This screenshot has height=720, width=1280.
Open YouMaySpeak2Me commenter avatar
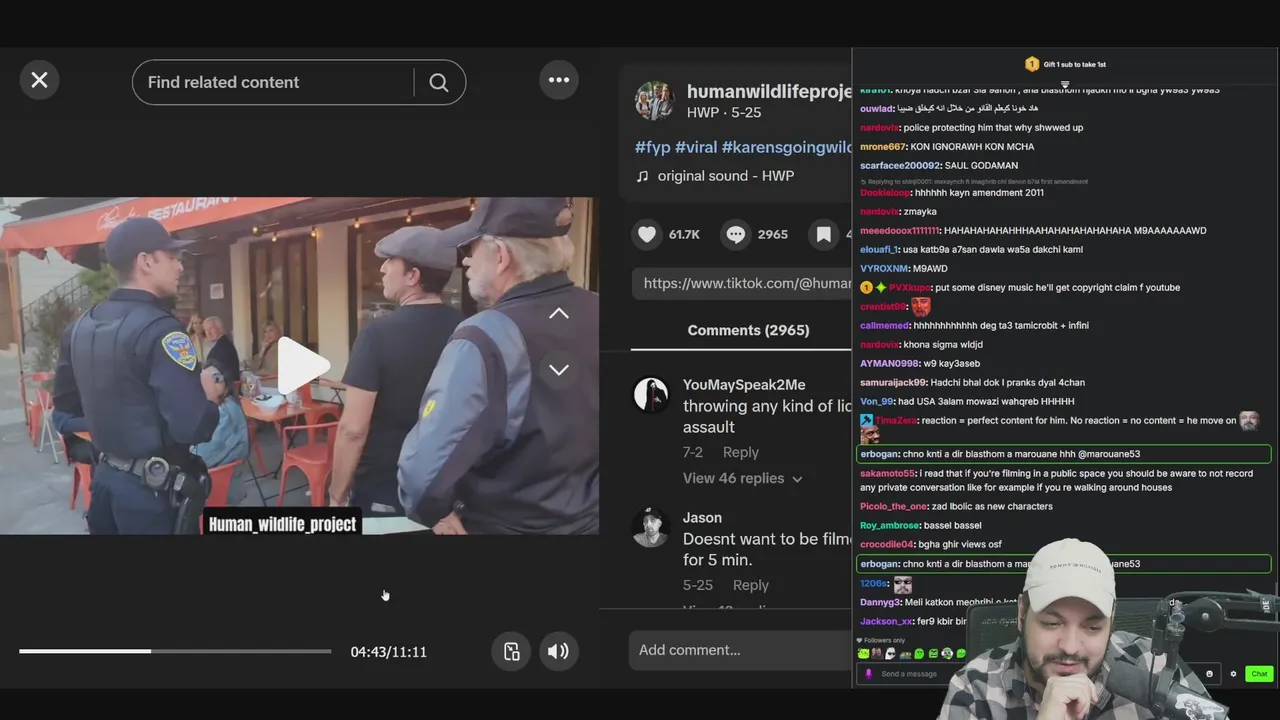click(x=651, y=395)
